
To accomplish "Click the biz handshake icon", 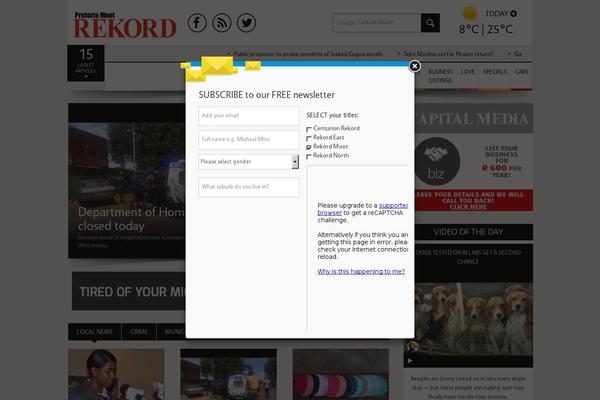I will (x=437, y=162).
